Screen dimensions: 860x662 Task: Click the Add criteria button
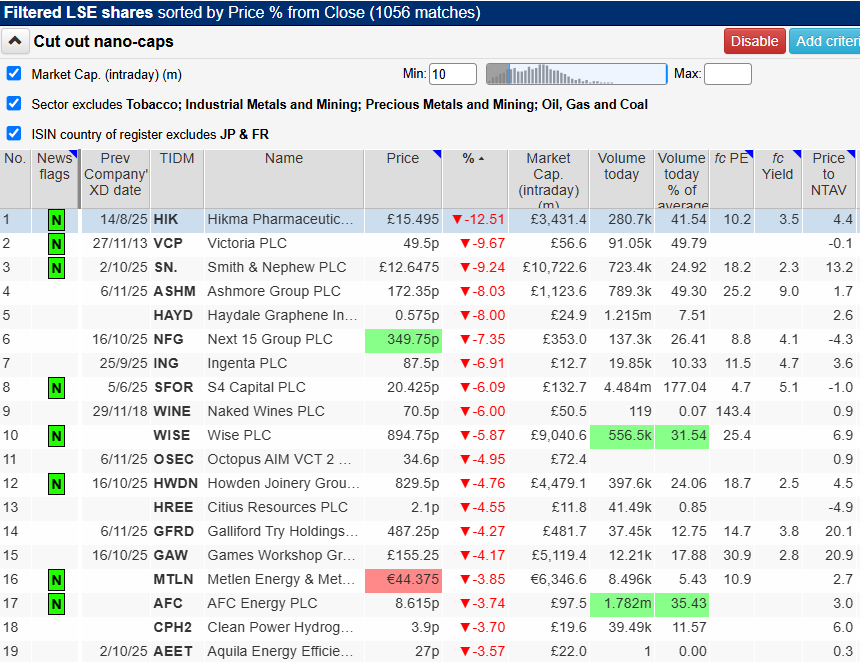coord(824,41)
